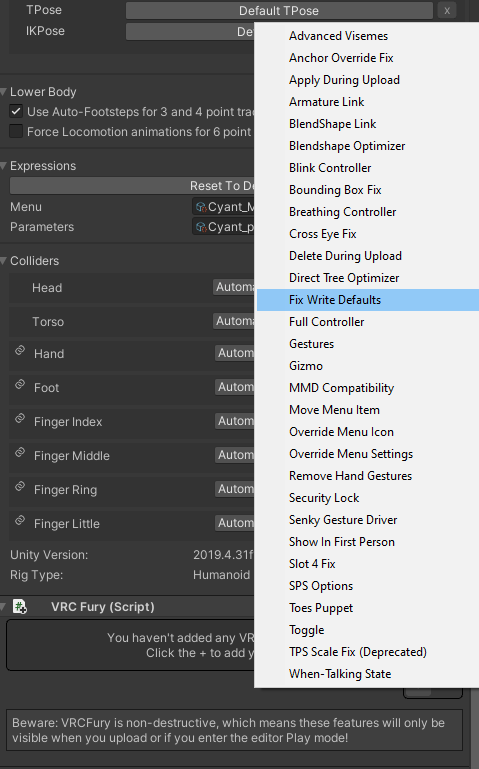The image size is (479, 769).
Task: Toggle link icon next to Finger Little
Action: 20,520
